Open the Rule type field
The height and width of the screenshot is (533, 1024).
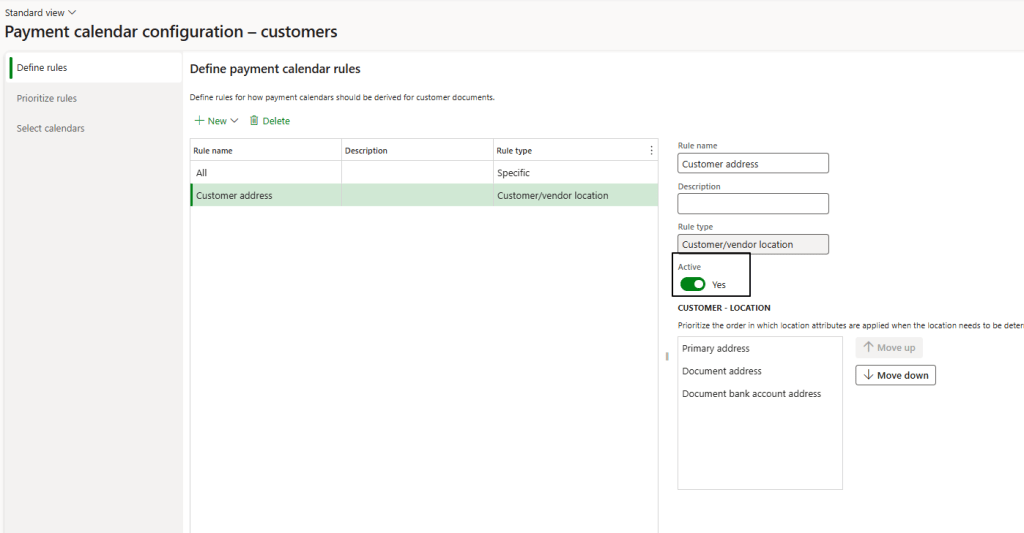pos(753,245)
